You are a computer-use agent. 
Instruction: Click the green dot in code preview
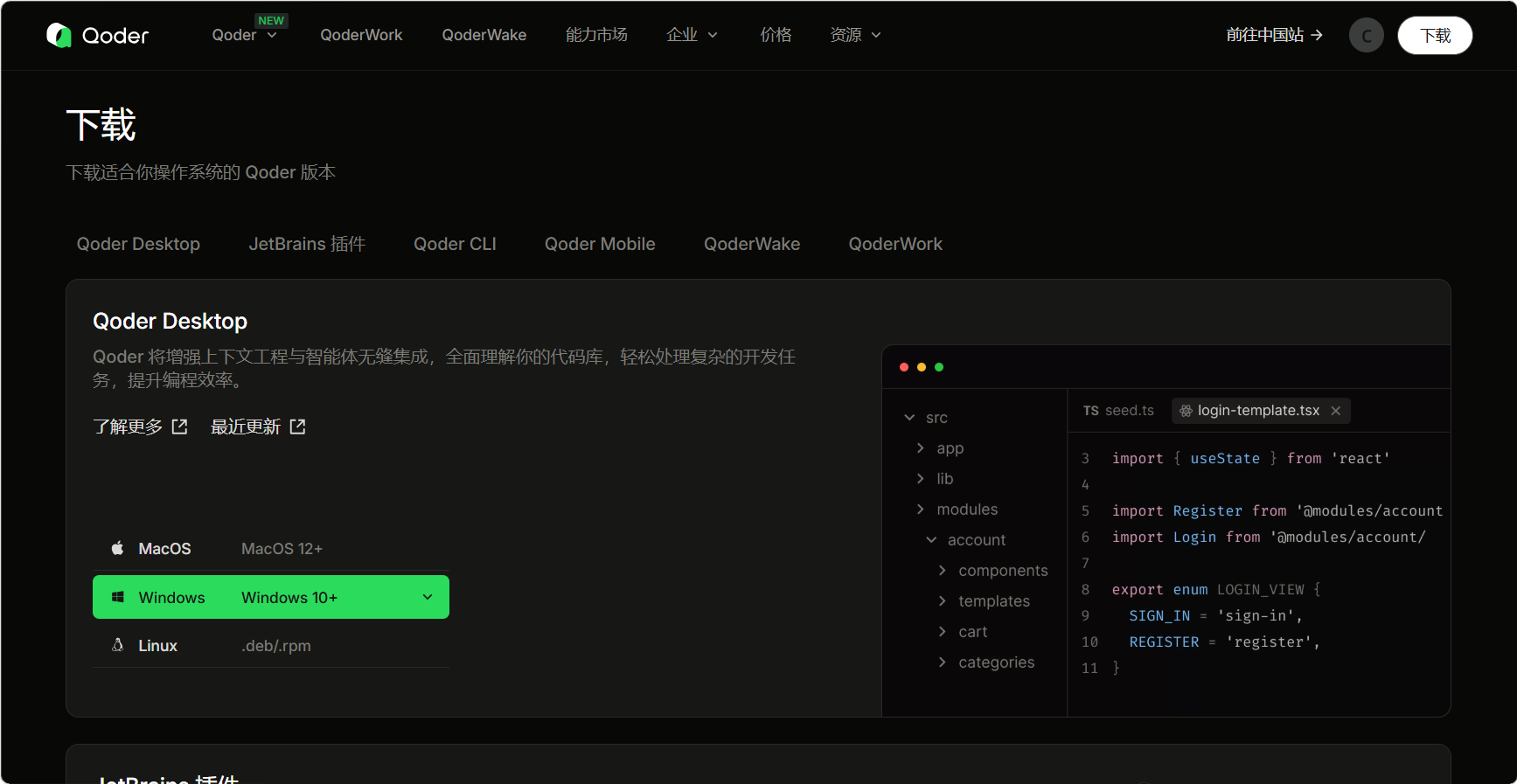coord(939,367)
